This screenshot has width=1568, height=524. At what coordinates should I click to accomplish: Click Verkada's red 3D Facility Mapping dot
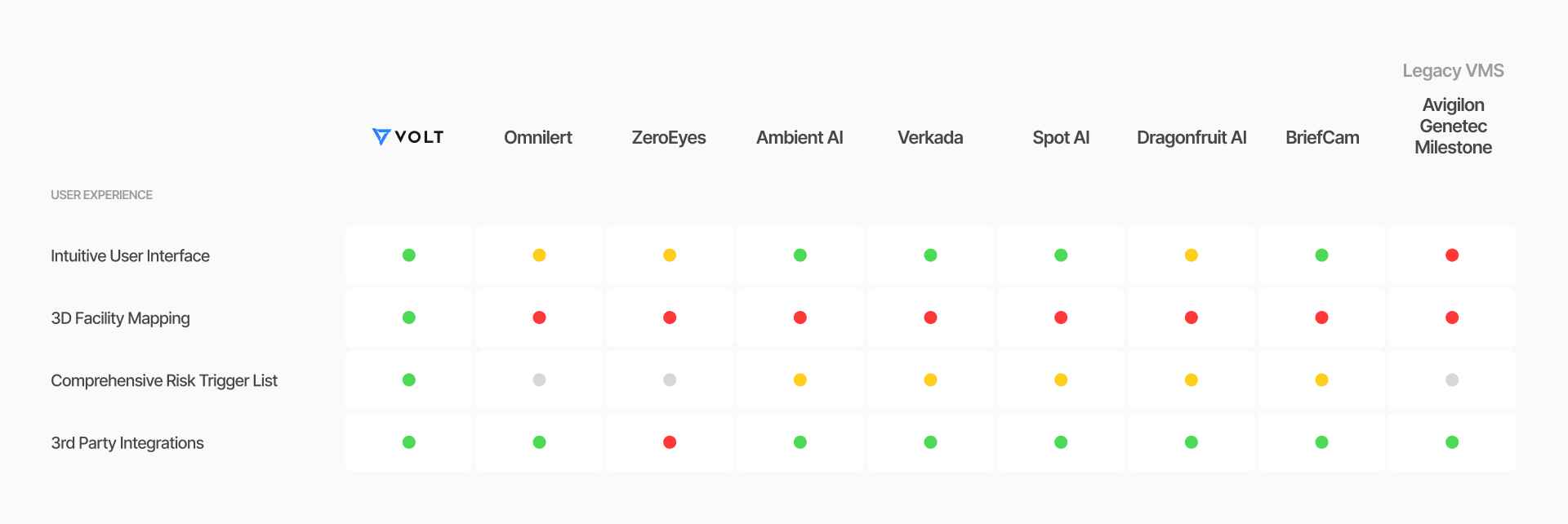[x=930, y=318]
